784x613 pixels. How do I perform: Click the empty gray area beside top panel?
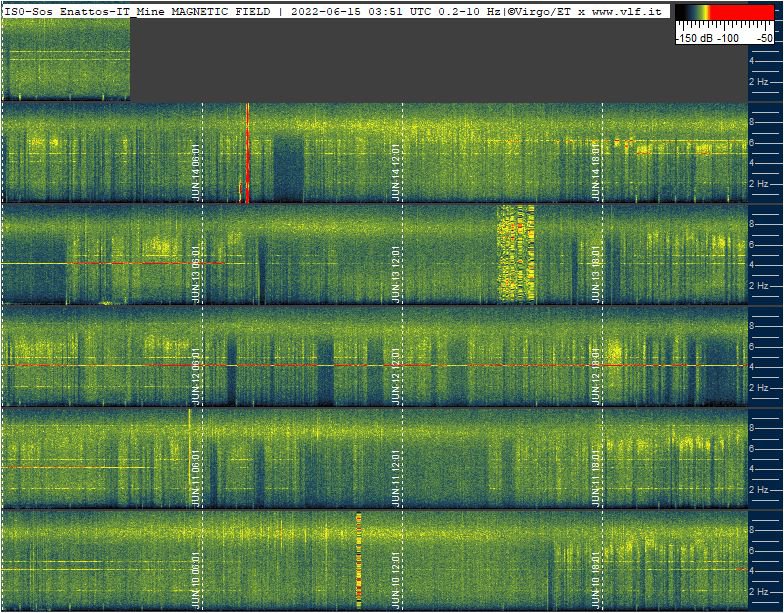438,59
